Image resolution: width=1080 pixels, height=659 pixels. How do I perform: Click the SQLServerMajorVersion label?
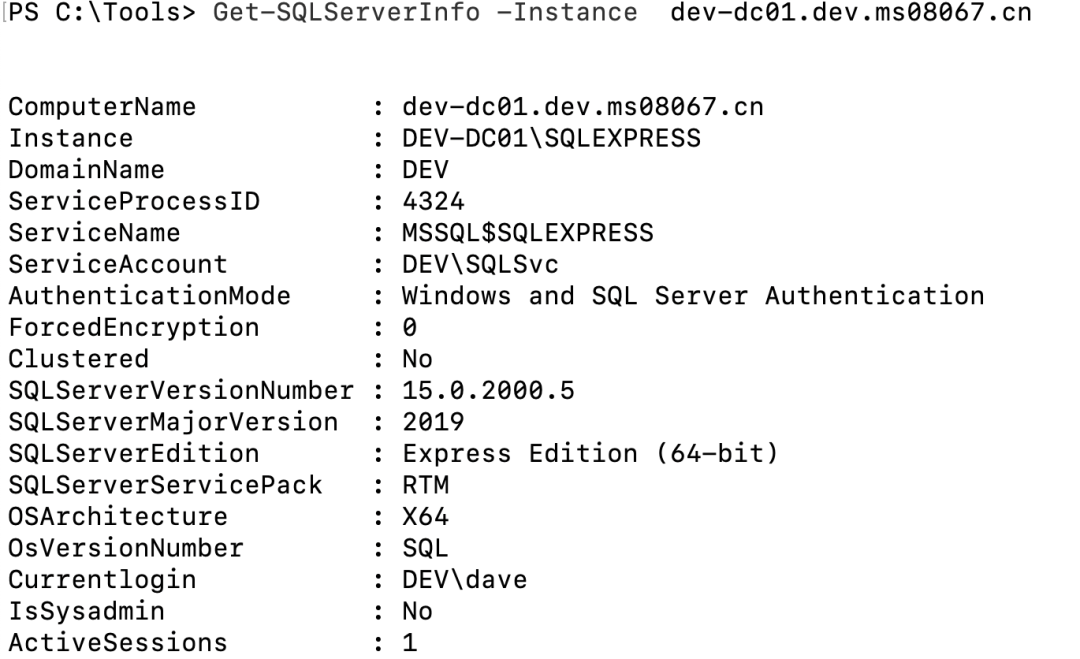174,422
